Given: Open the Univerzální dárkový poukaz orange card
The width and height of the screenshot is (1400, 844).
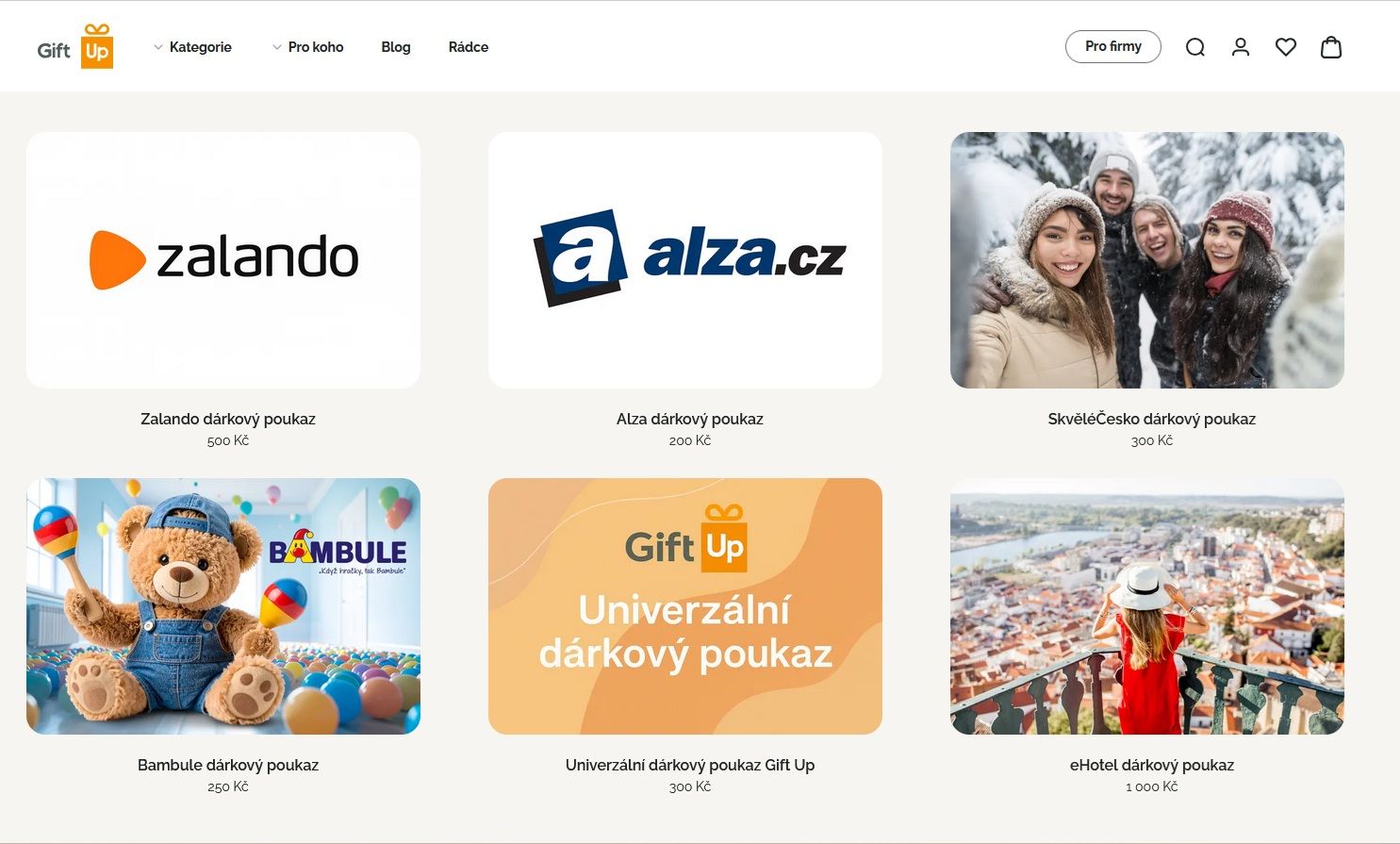Looking at the screenshot, I should pos(685,606).
